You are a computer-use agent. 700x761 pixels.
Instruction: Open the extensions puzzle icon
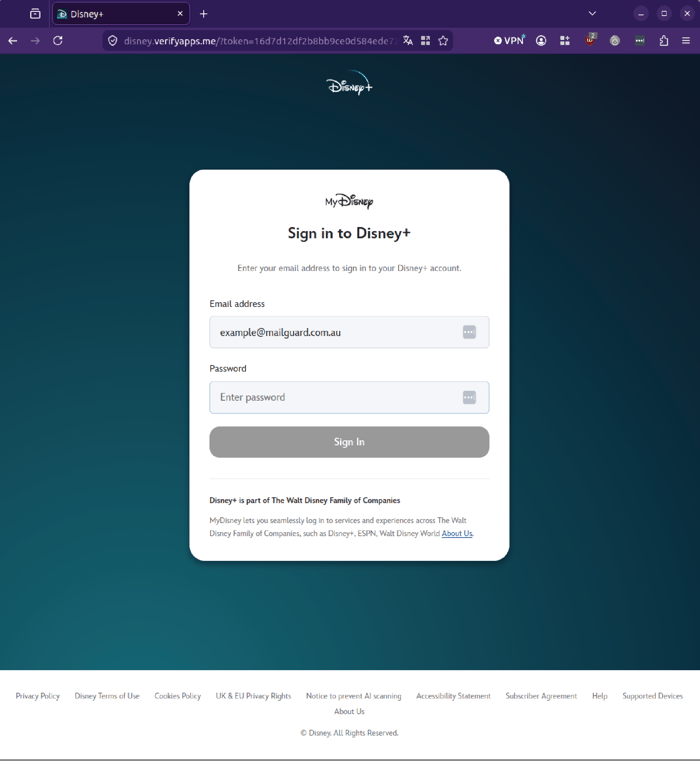pos(664,41)
